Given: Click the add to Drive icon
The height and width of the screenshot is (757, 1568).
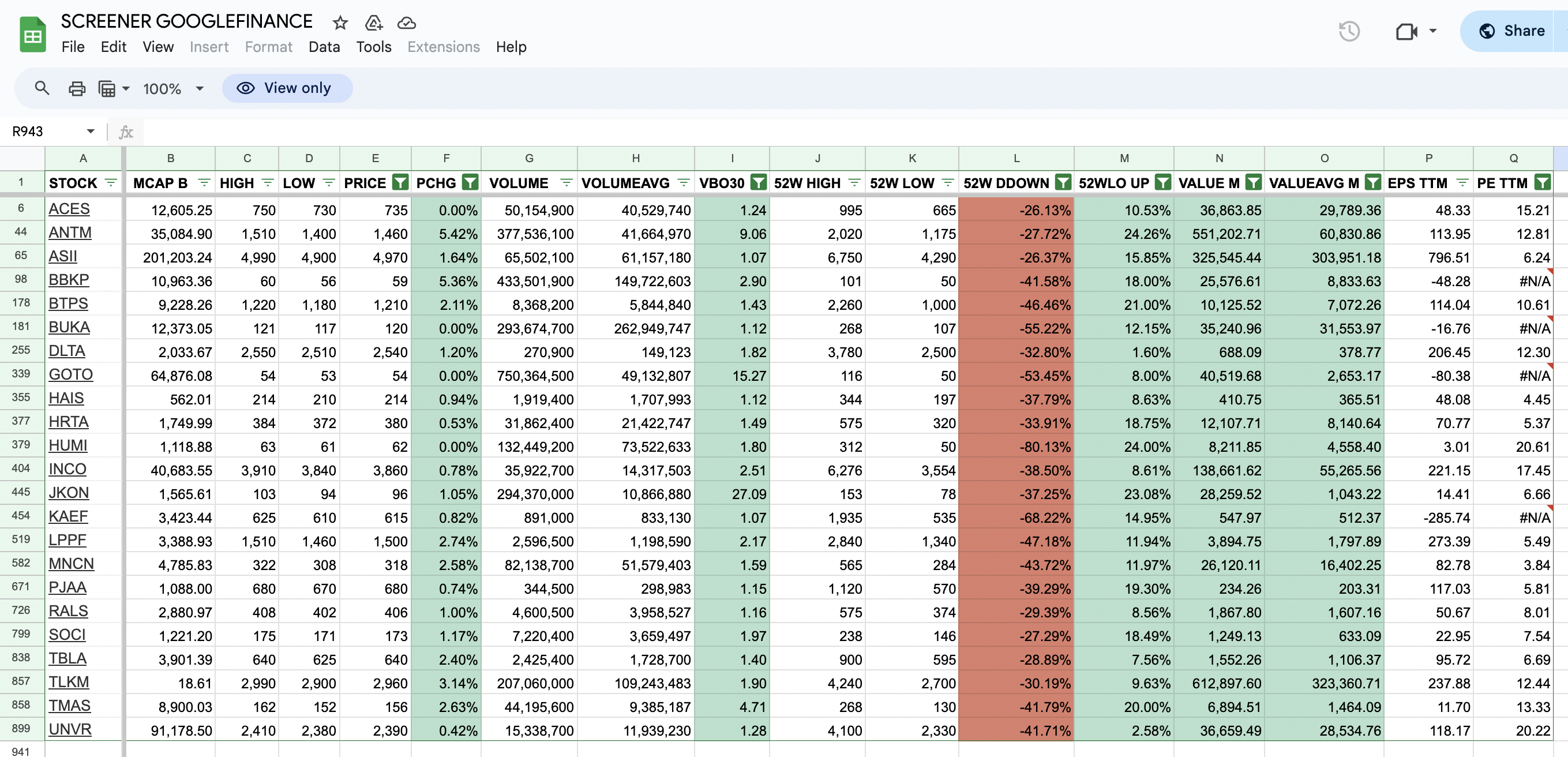Looking at the screenshot, I should pyautogui.click(x=373, y=23).
